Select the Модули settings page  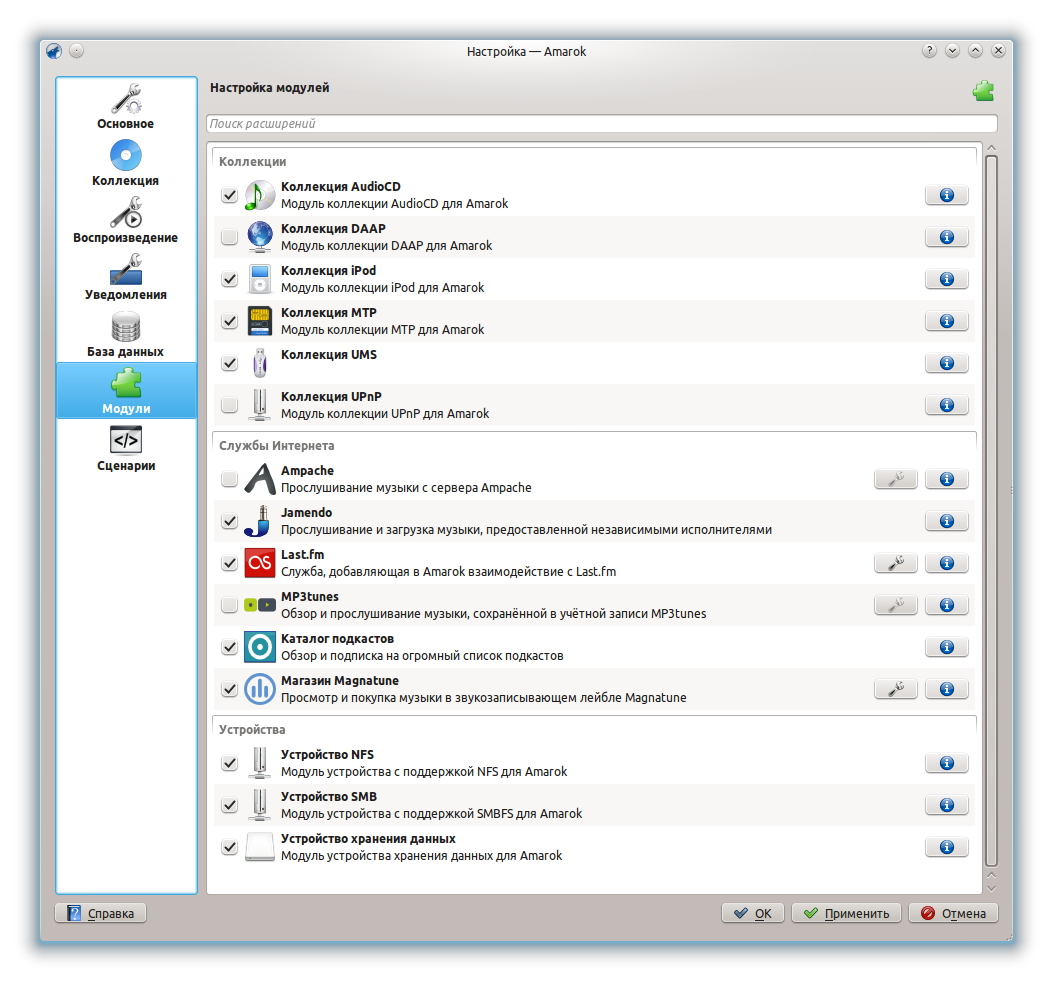click(126, 391)
